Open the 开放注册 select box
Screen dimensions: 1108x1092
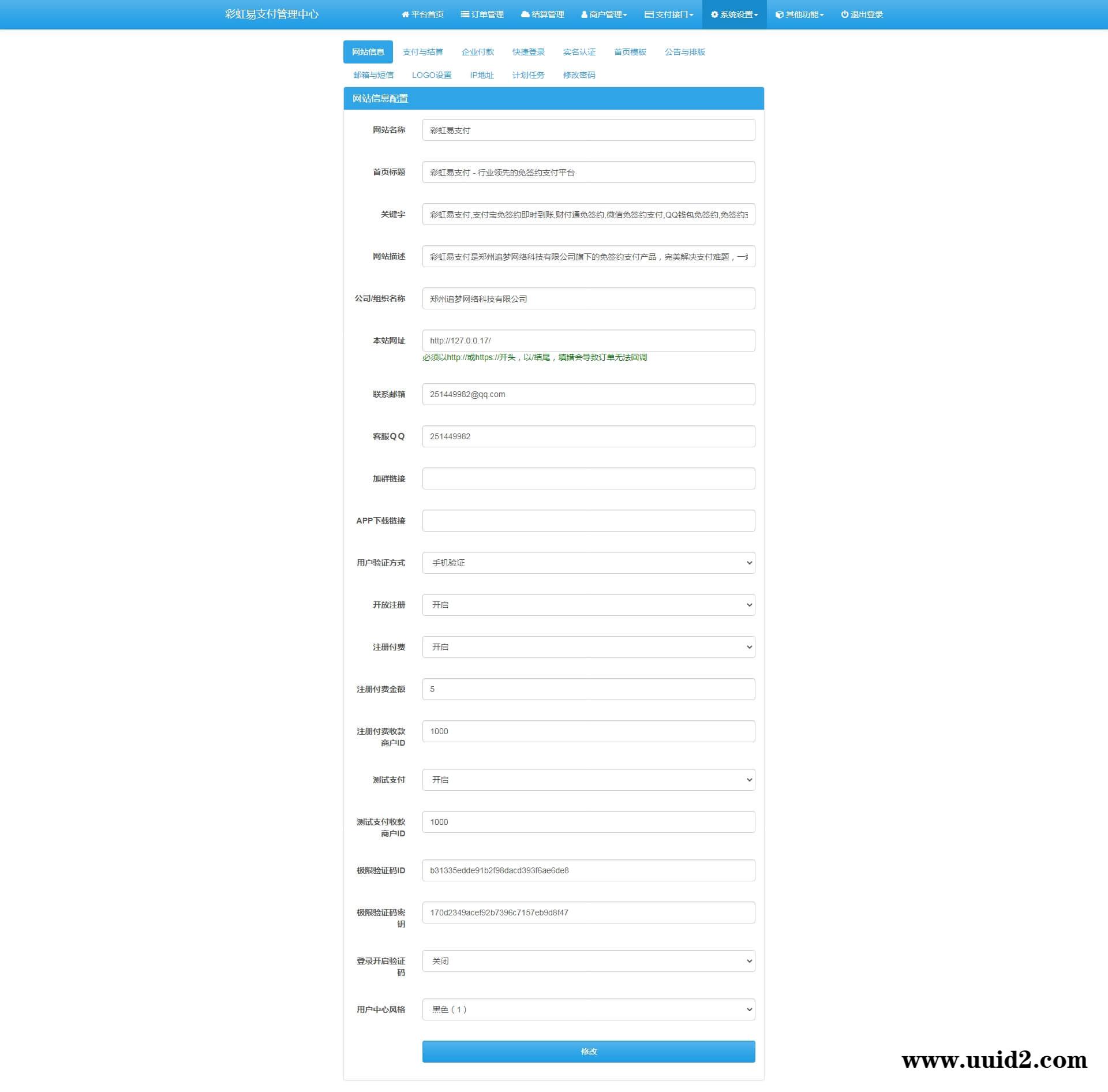tap(588, 605)
